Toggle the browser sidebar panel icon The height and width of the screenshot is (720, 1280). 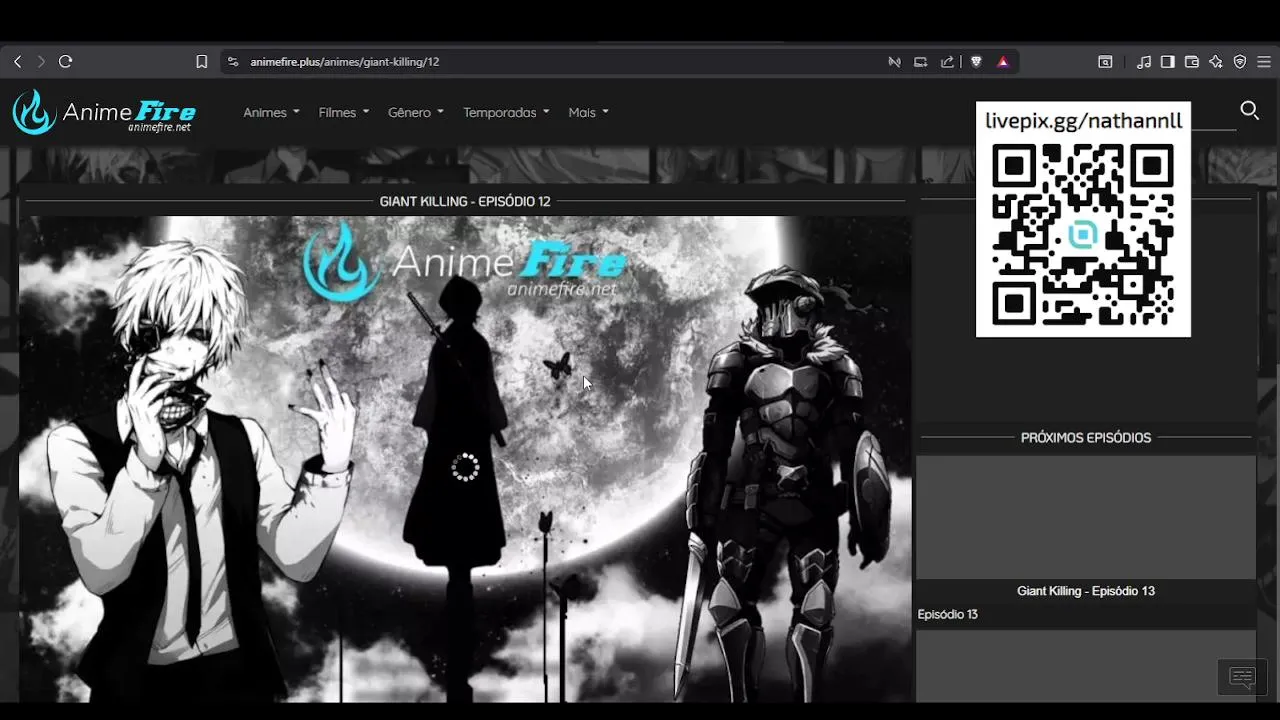1168,61
